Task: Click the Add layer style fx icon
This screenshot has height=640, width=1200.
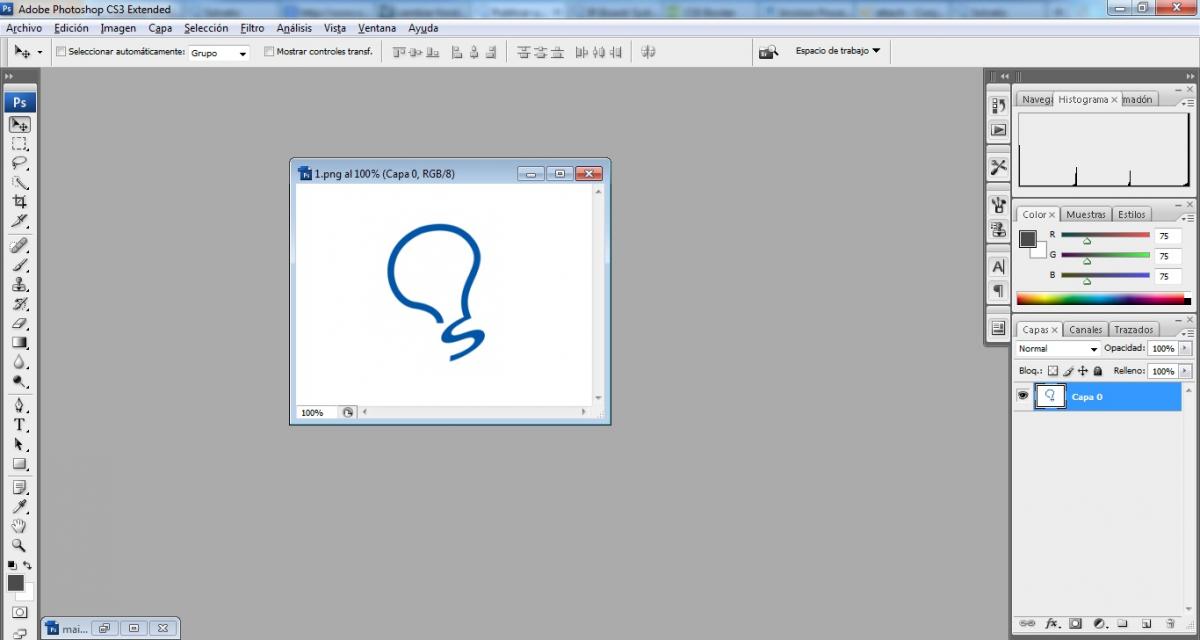Action: [1053, 623]
